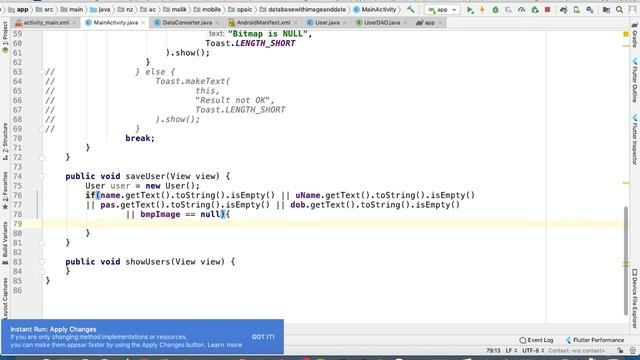
Task: Change the UTF-8 file encoding
Action: point(533,351)
